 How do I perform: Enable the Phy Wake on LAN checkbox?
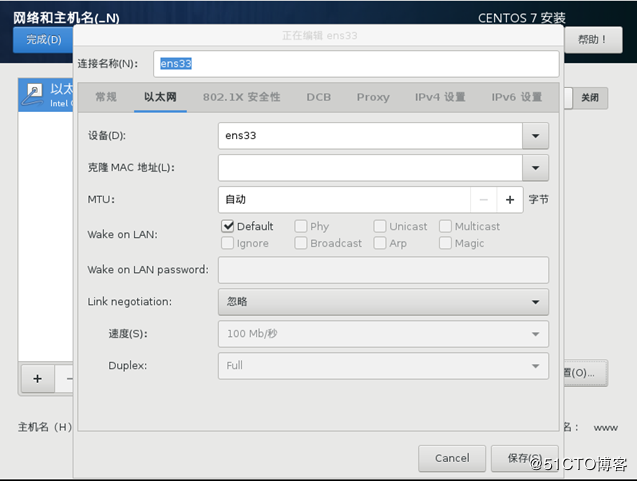pyautogui.click(x=301, y=226)
